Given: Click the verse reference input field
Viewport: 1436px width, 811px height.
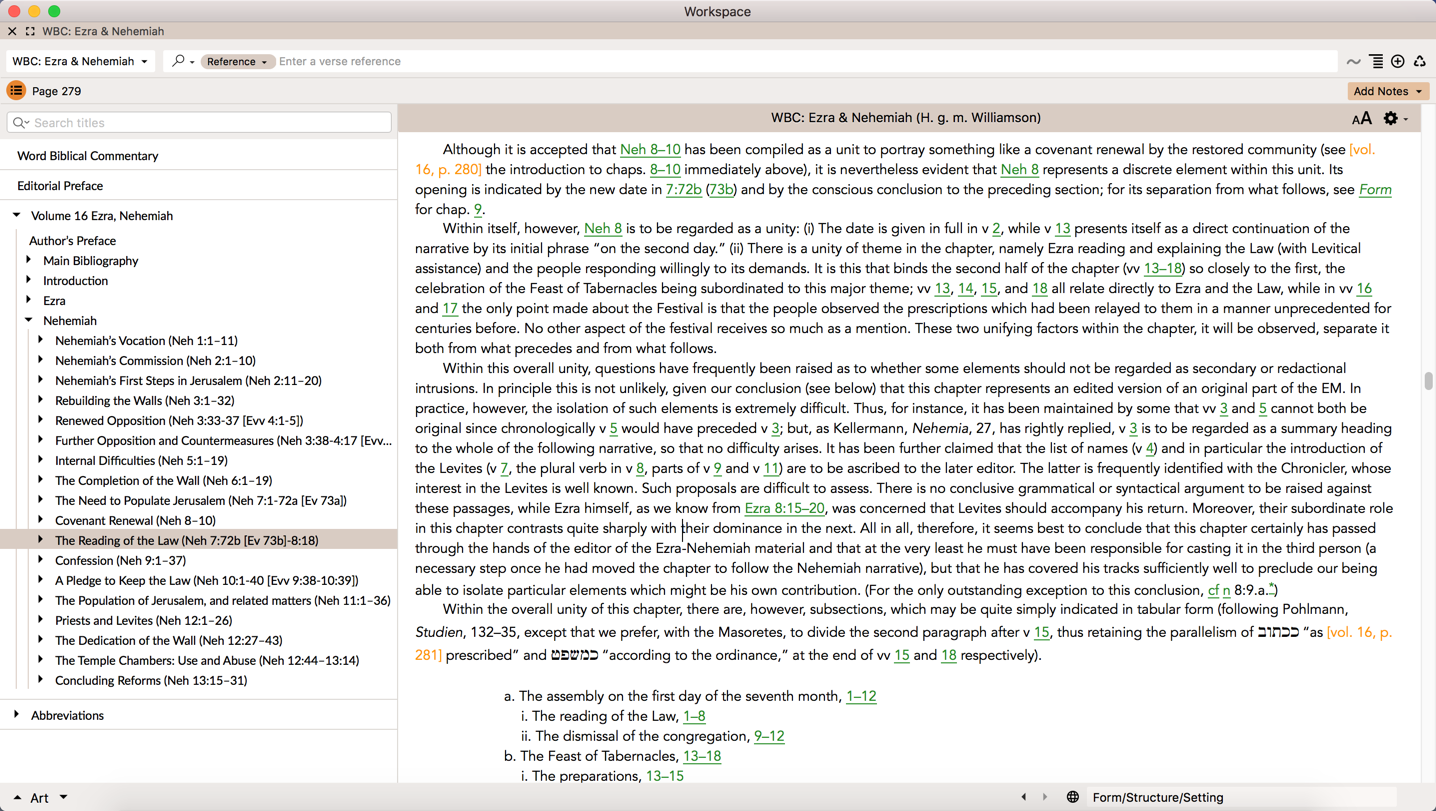Looking at the screenshot, I should 805,62.
